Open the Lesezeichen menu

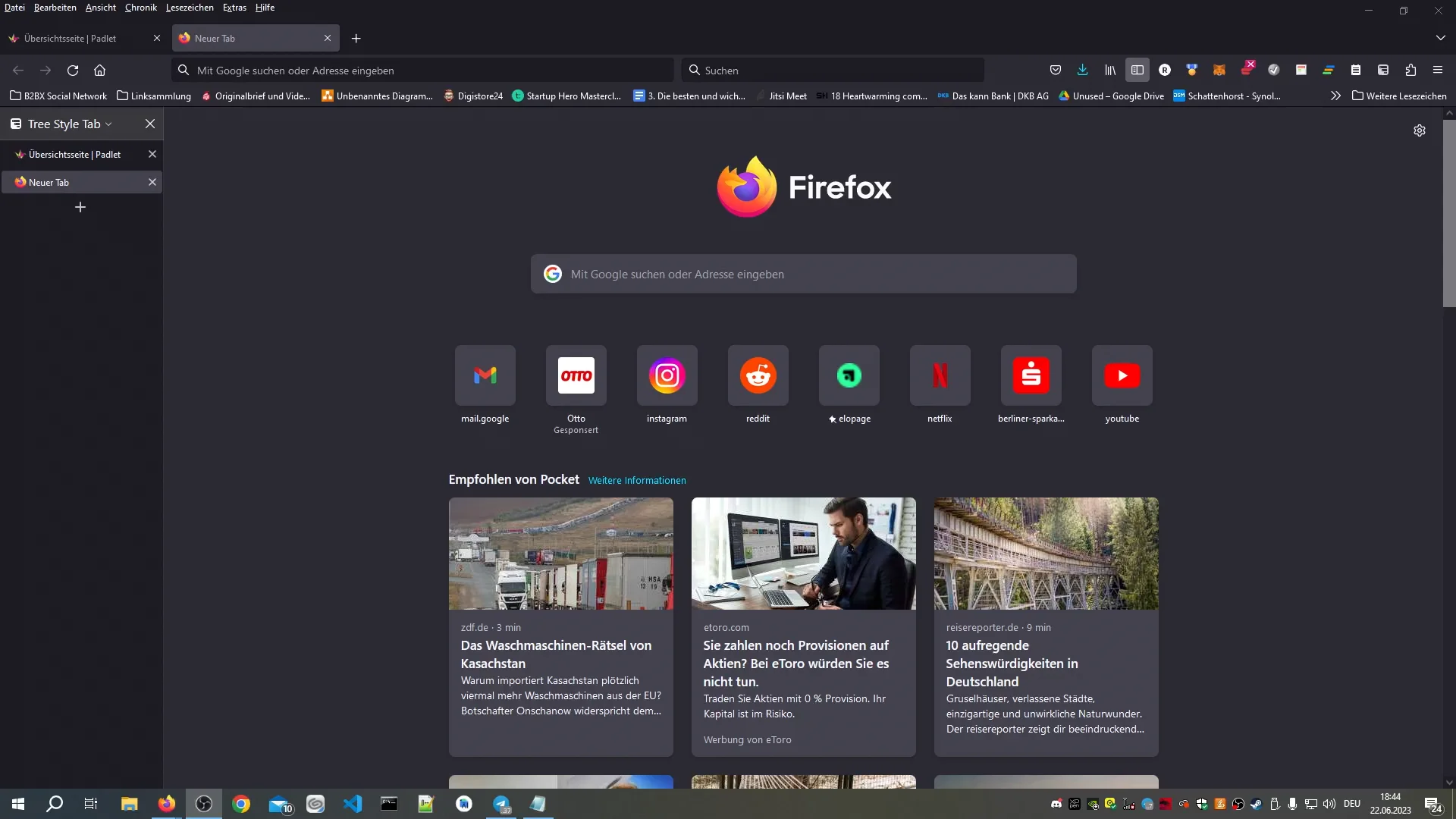(189, 8)
